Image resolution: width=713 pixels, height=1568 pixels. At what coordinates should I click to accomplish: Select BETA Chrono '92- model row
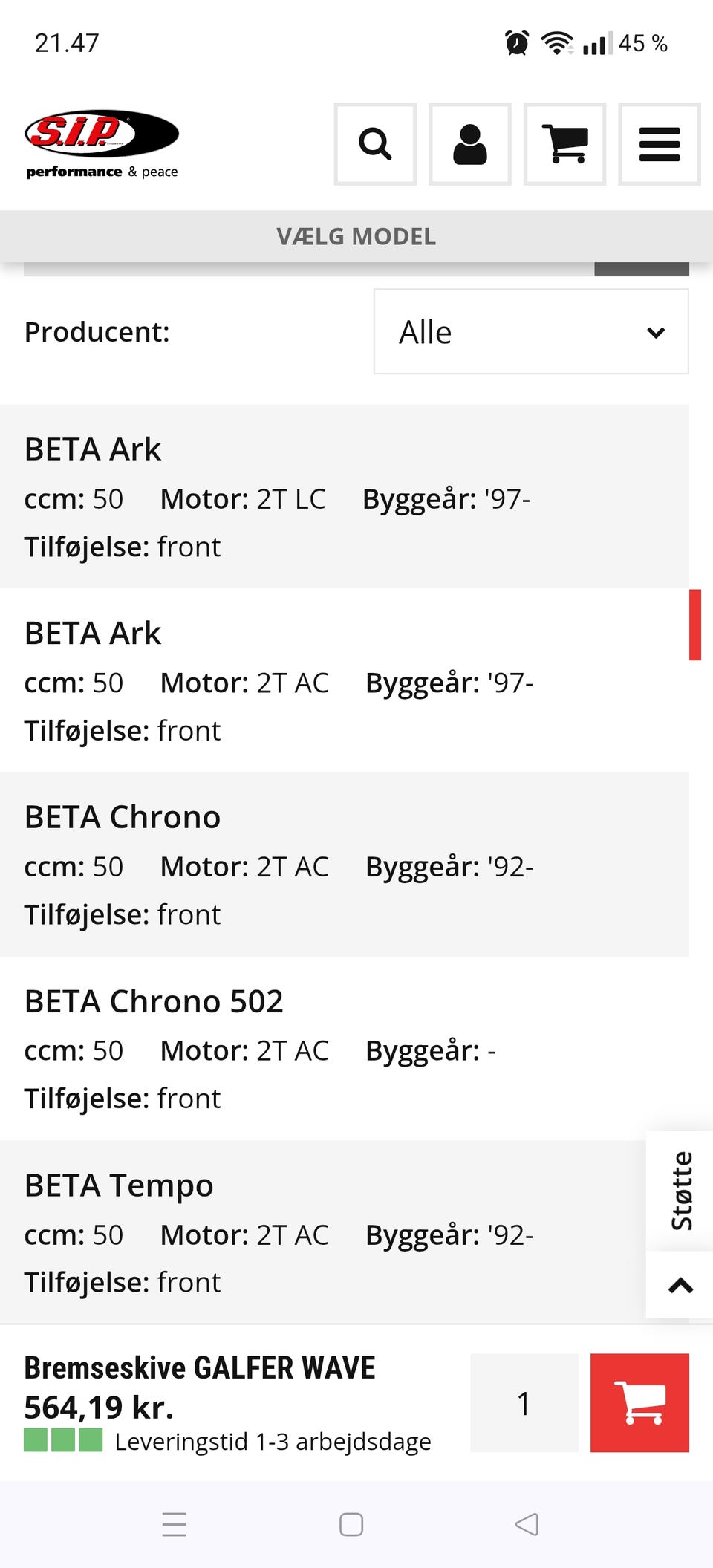point(345,865)
